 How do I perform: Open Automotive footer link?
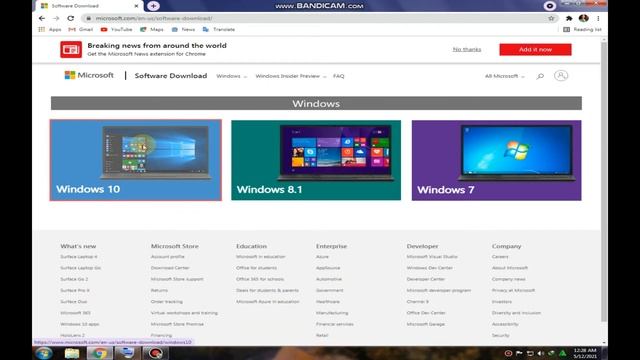(329, 279)
